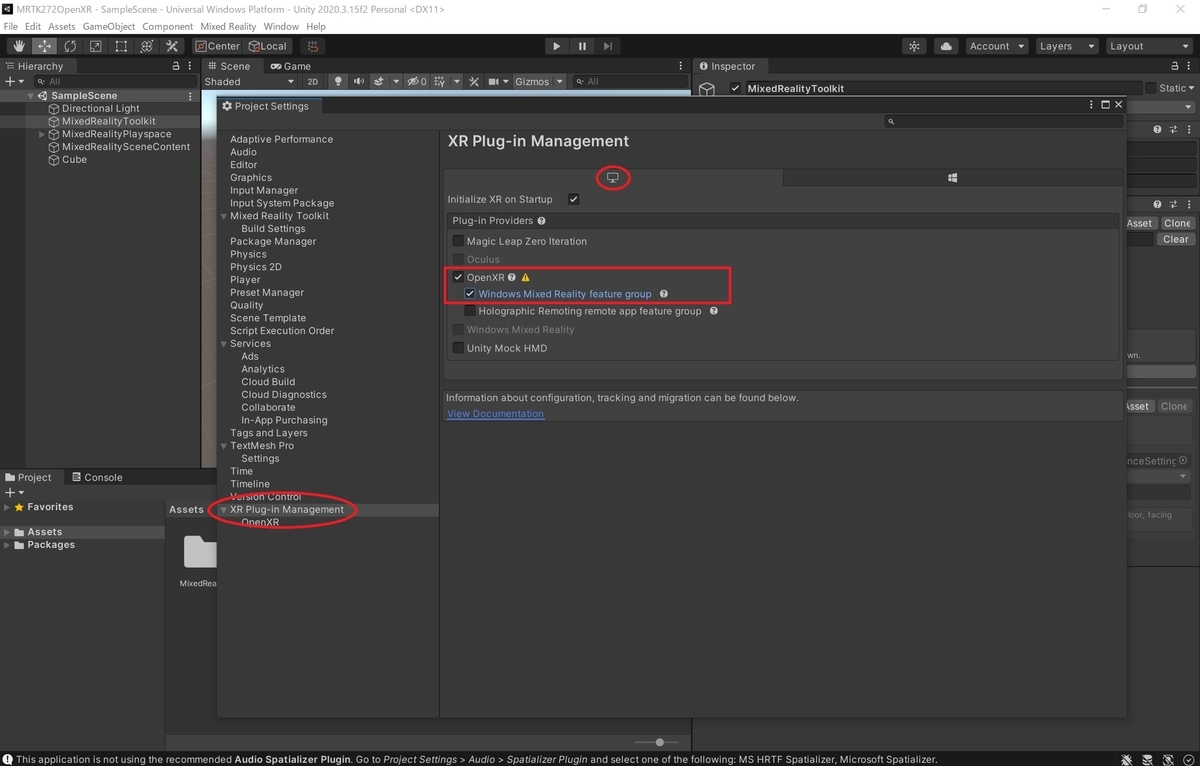Start Play mode
Image resolution: width=1200 pixels, height=766 pixels.
(557, 46)
